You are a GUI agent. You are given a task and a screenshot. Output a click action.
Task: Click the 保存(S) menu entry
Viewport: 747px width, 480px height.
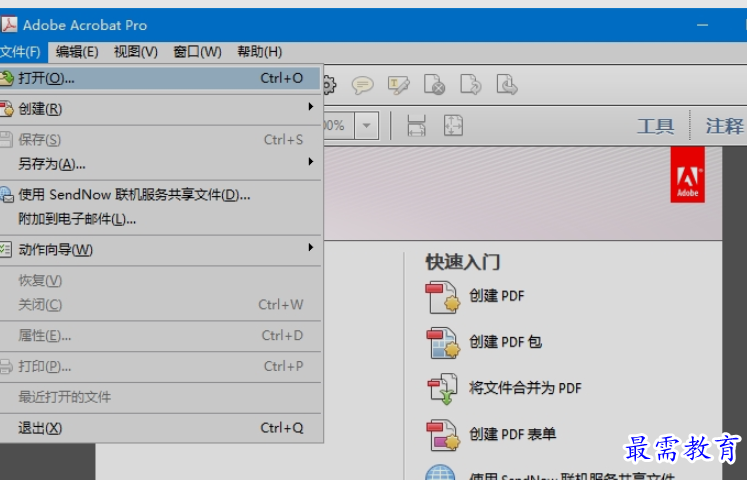click(160, 140)
